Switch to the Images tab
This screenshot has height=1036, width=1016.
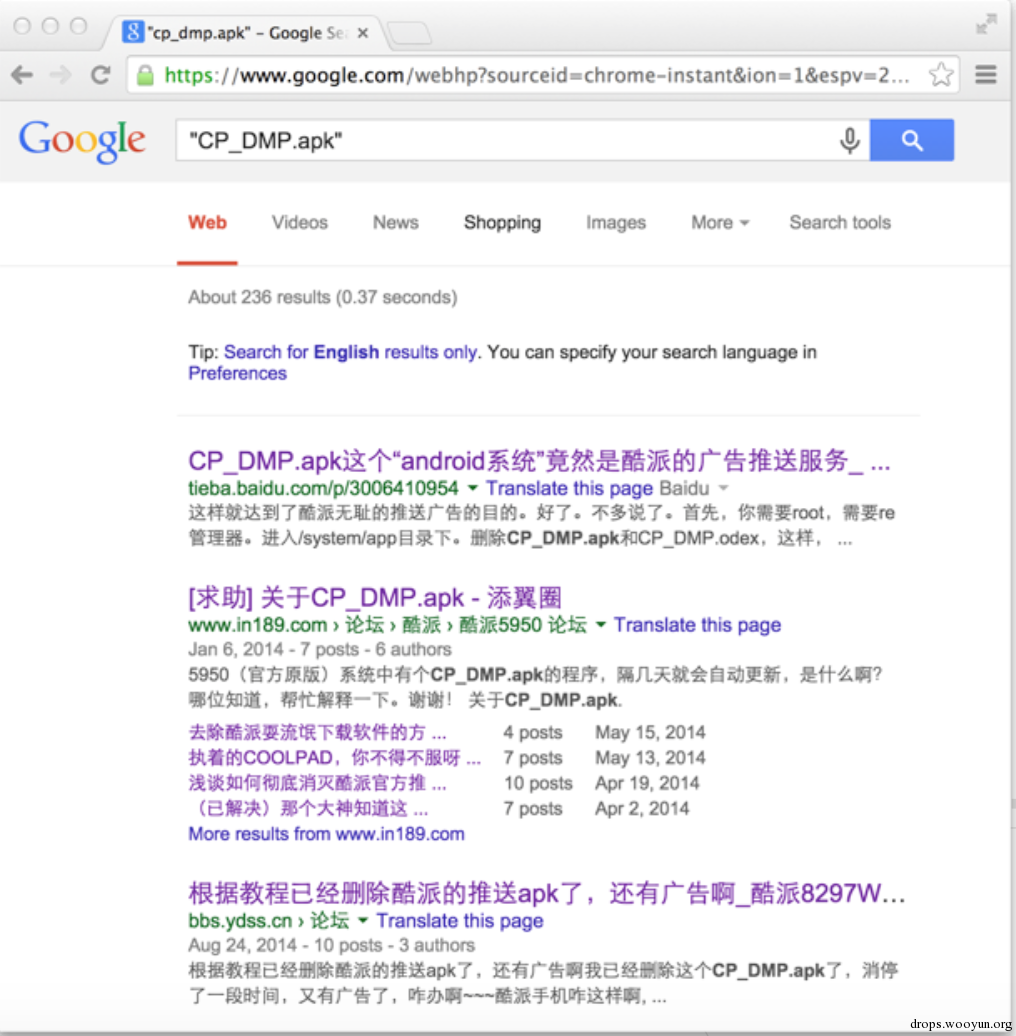(x=615, y=223)
